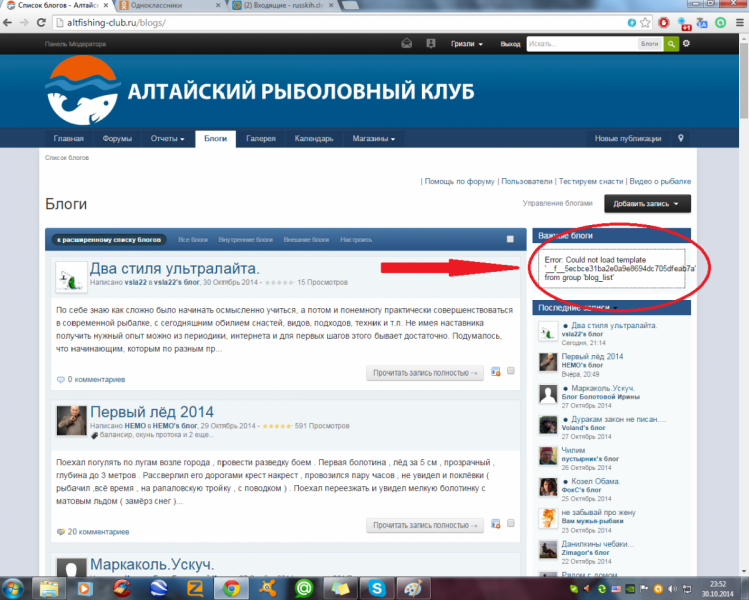749x600 pixels.
Task: Switch to the Входящие mail browser tab
Action: pos(283,5)
